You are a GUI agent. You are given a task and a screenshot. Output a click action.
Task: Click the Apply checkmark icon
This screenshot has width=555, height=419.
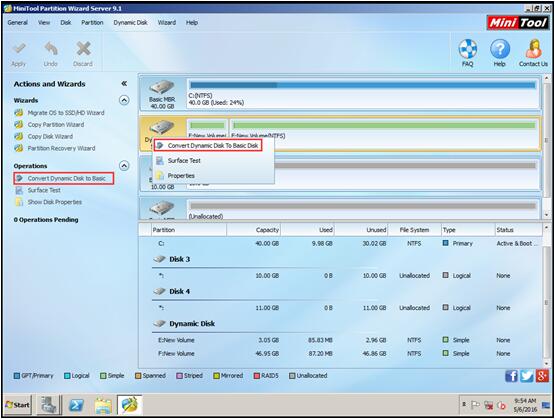[x=18, y=49]
